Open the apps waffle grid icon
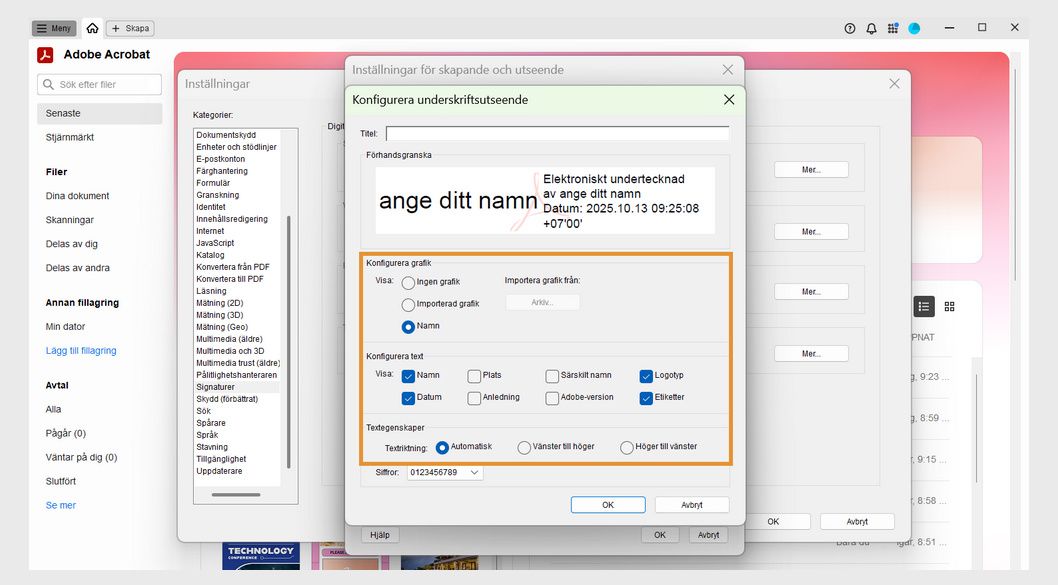Screen dimensions: 1058x585 click(892, 28)
